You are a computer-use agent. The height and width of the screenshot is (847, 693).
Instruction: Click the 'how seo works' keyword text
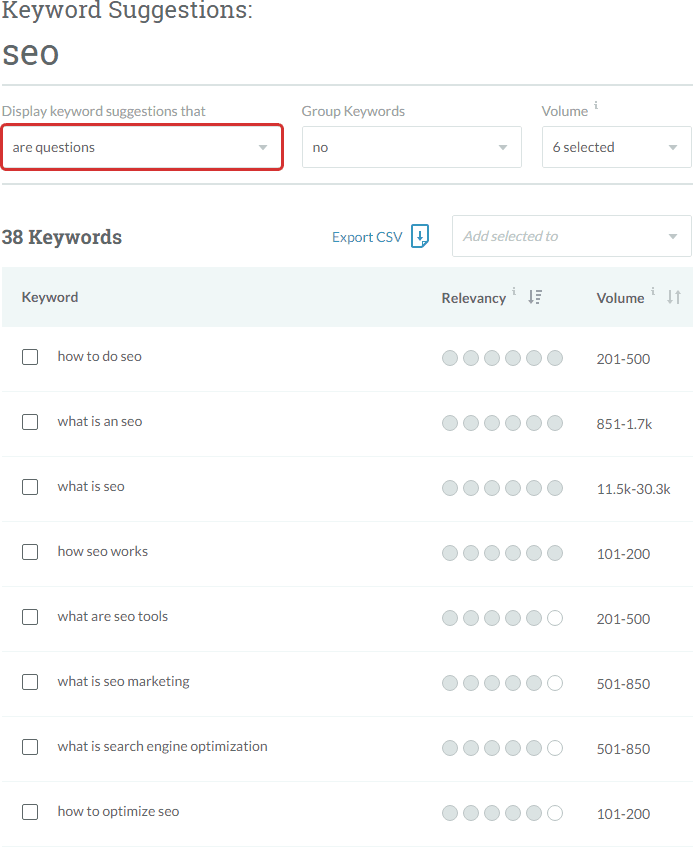click(x=103, y=552)
